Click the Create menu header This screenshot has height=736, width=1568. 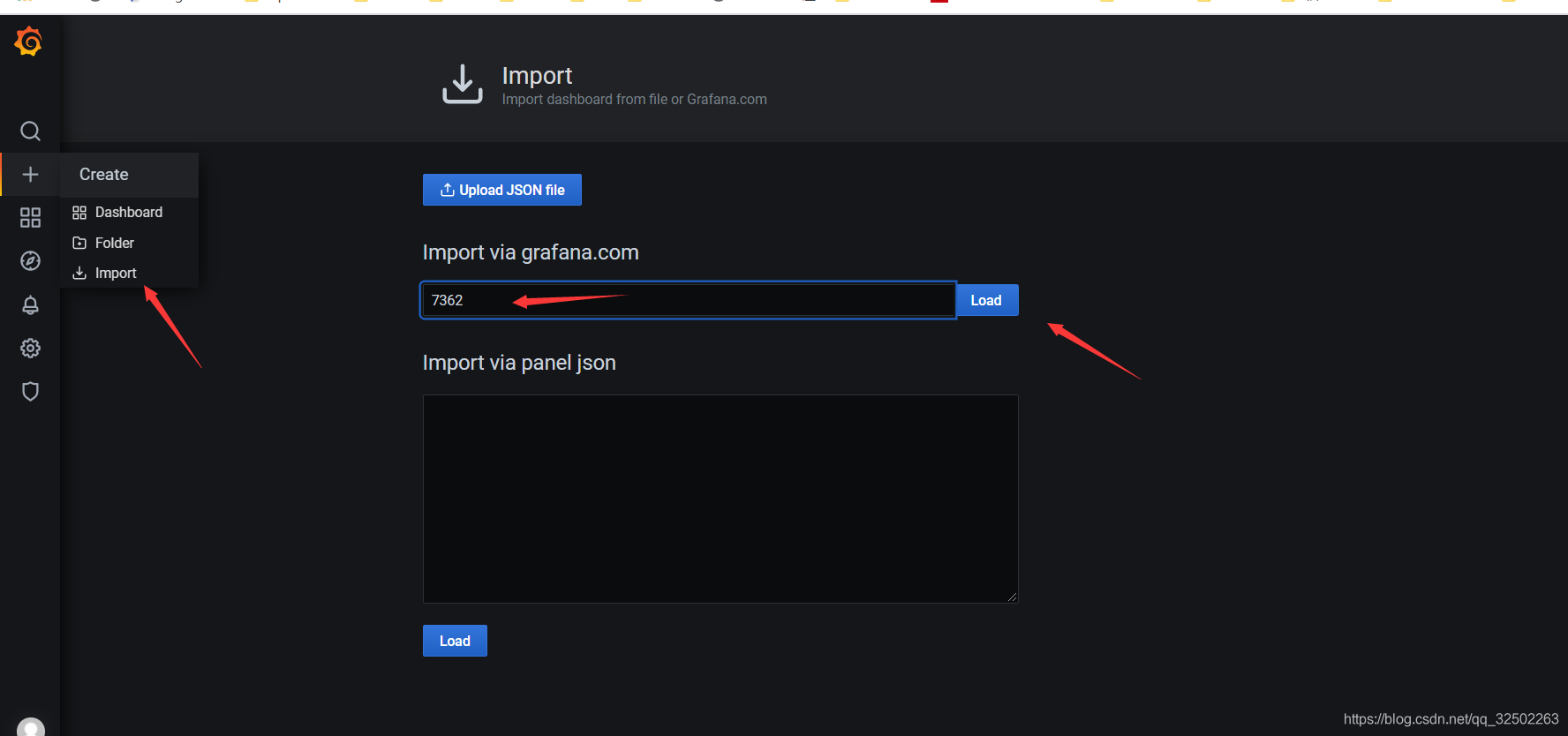pos(129,175)
